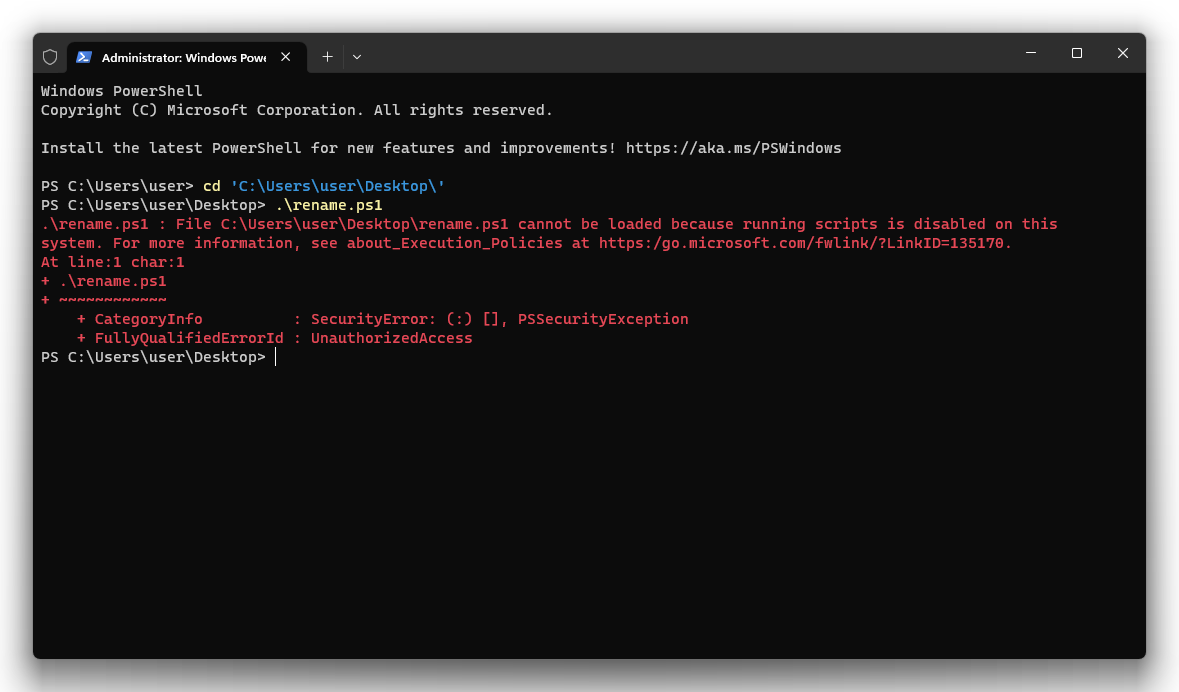
Task: Maximize the terminal window
Action: coord(1077,53)
